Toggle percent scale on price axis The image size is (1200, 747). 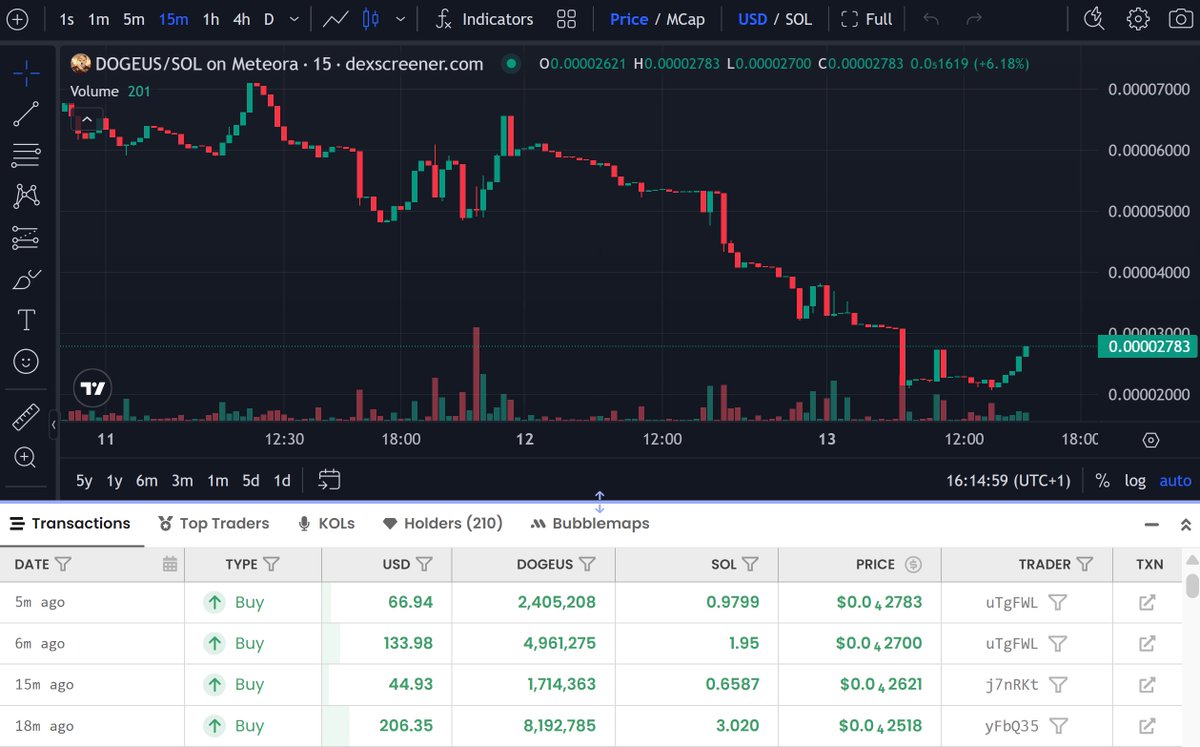(x=1102, y=480)
